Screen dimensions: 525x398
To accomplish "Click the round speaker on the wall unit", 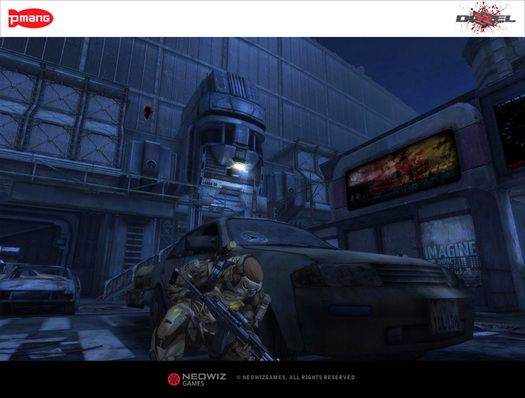I will [151, 164].
